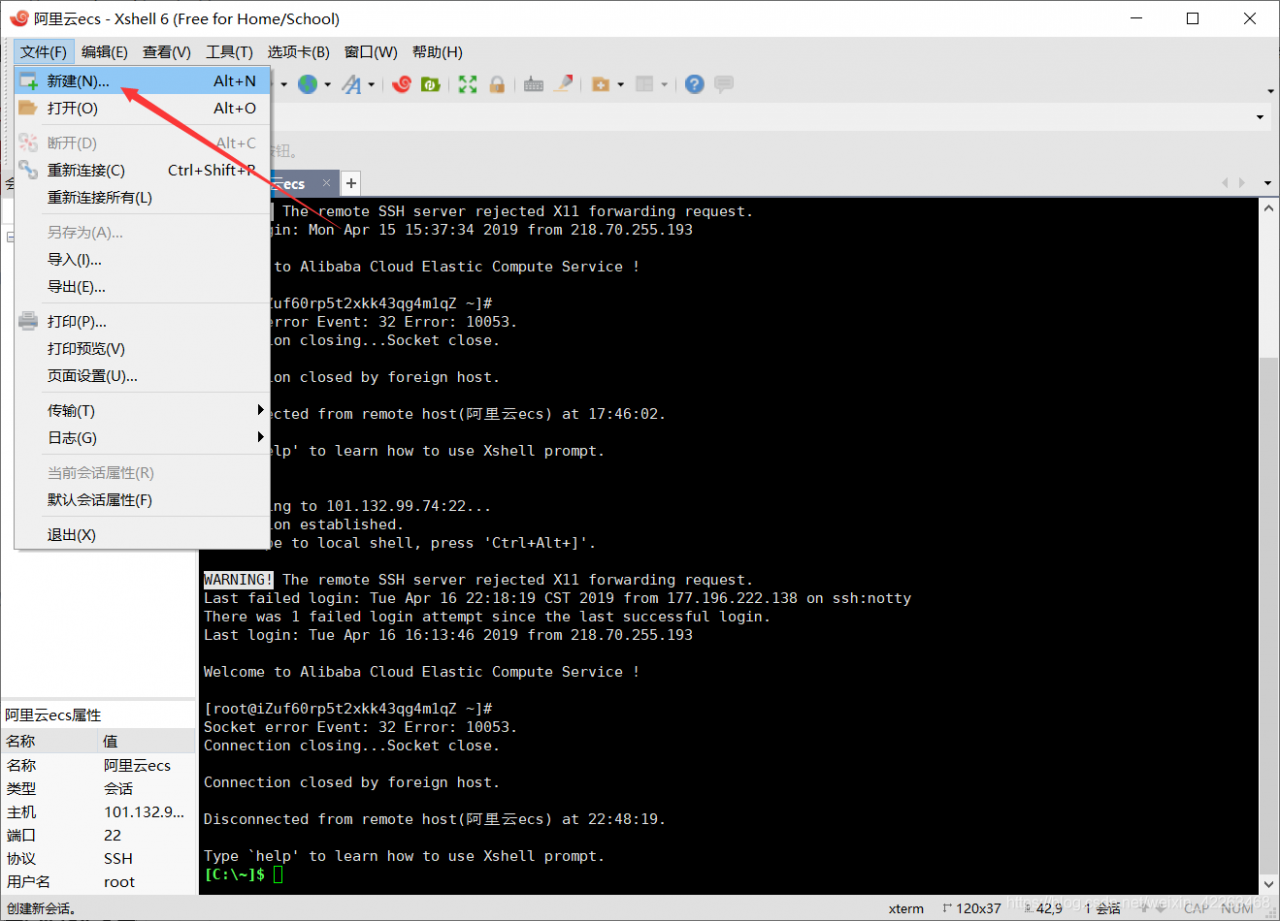This screenshot has width=1280, height=921.
Task: Launch Xftp via the green folder icon
Action: click(x=431, y=85)
